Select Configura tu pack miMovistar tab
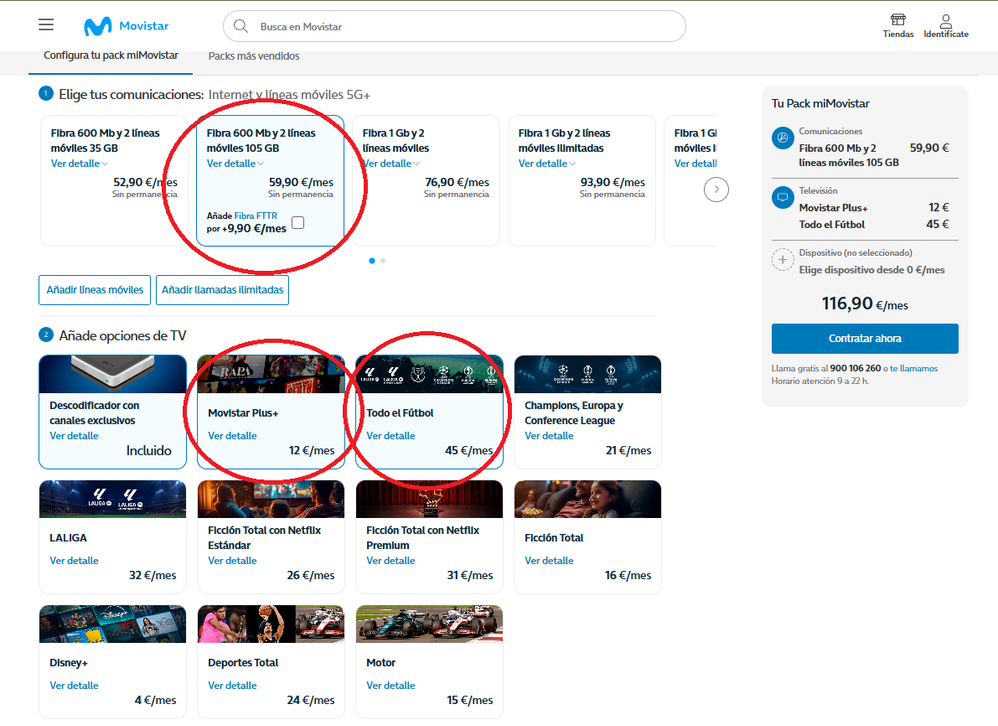 [x=111, y=55]
